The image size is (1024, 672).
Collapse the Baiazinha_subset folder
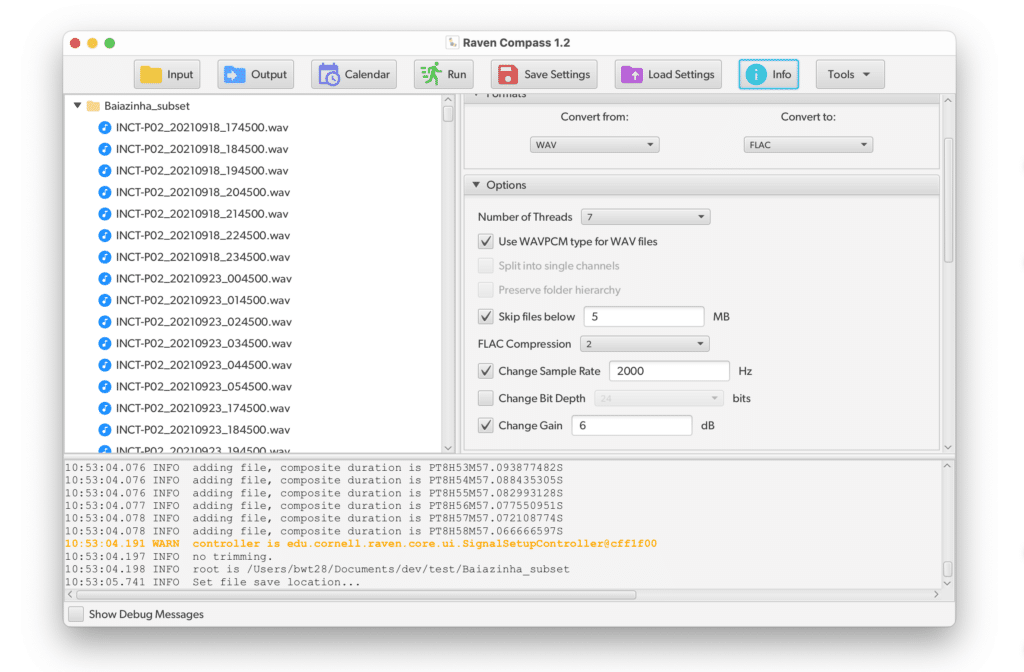click(x=77, y=105)
